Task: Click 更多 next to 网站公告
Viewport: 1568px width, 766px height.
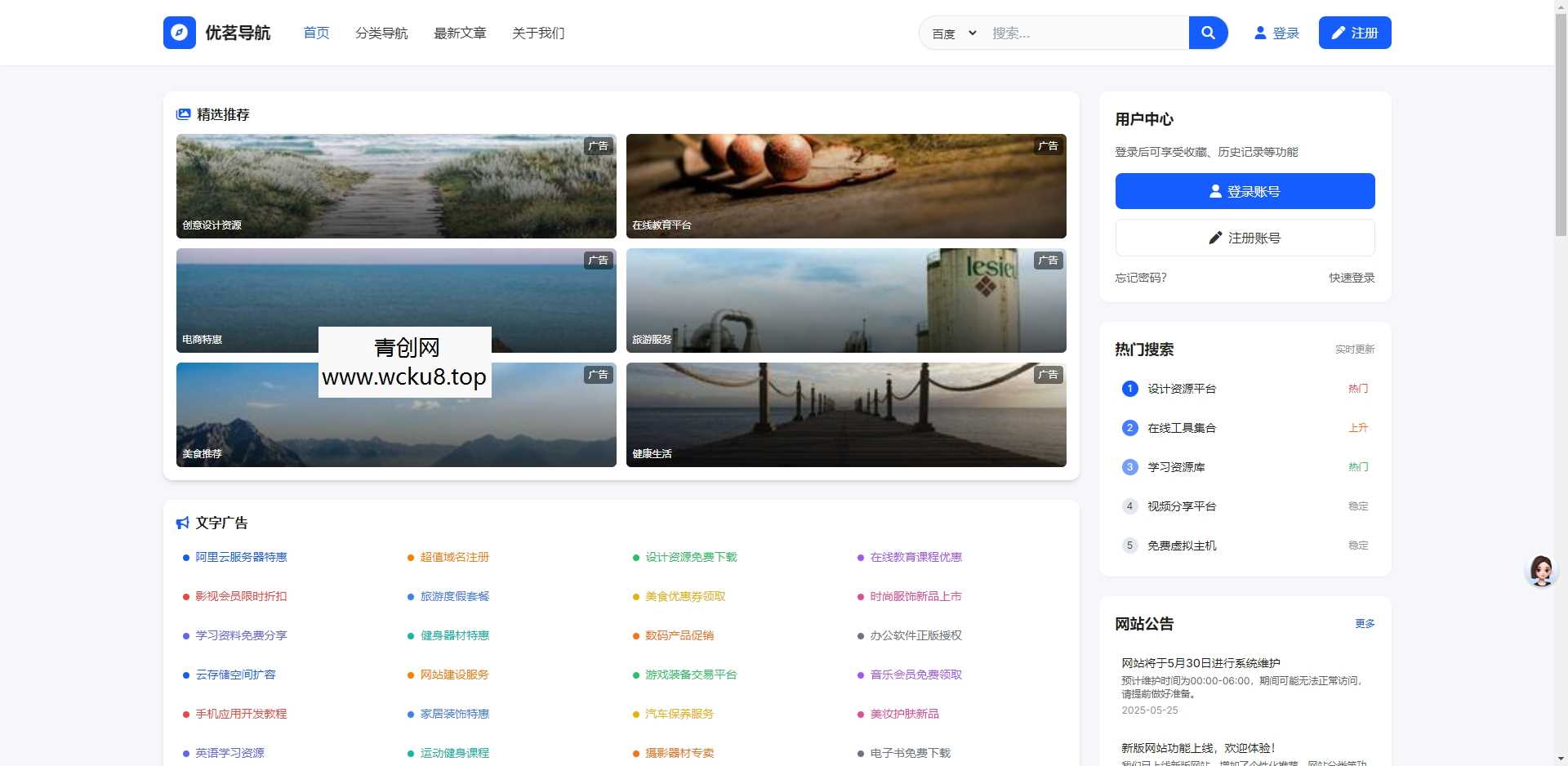Action: tap(1365, 624)
